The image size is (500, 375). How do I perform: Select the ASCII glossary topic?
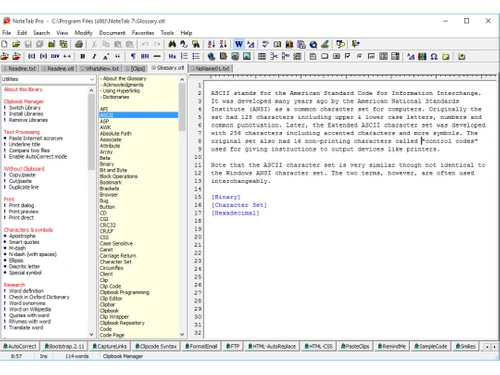(x=139, y=115)
